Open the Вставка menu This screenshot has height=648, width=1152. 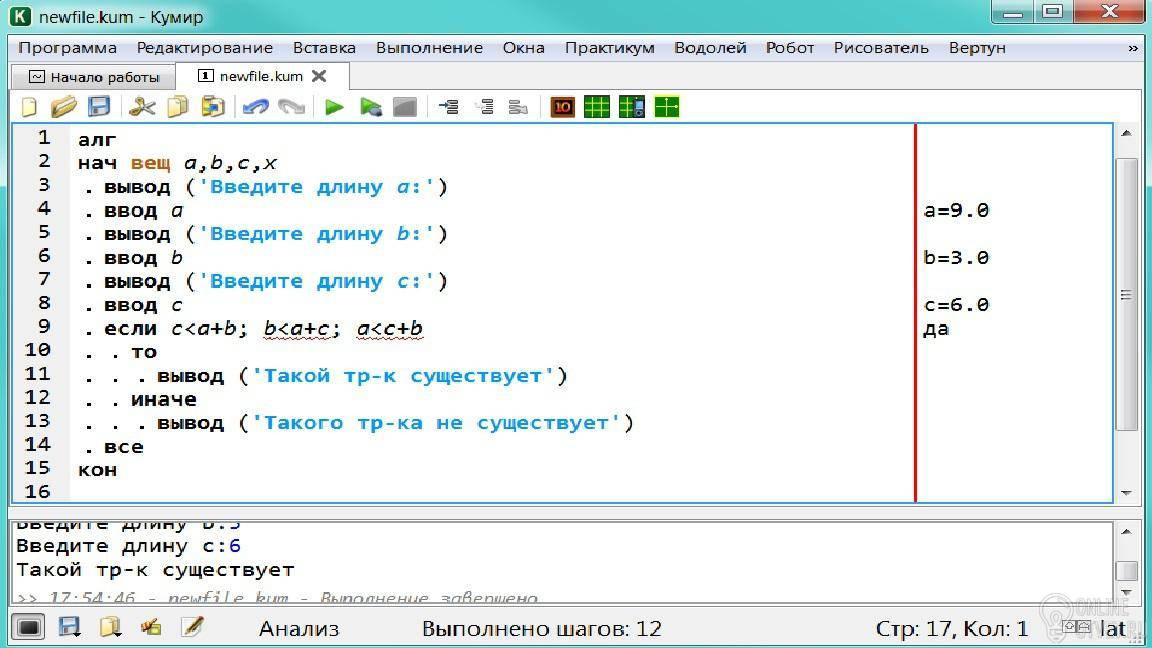[x=324, y=48]
